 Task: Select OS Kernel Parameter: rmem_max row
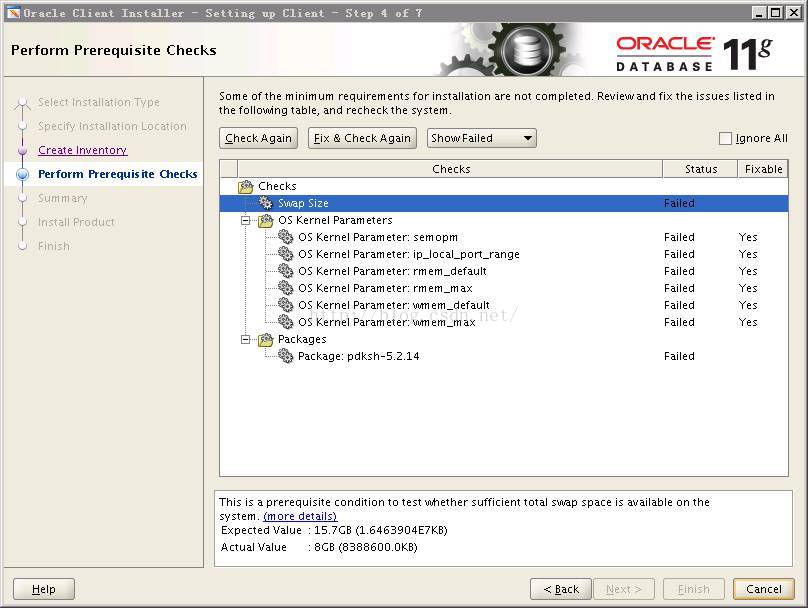click(504, 288)
